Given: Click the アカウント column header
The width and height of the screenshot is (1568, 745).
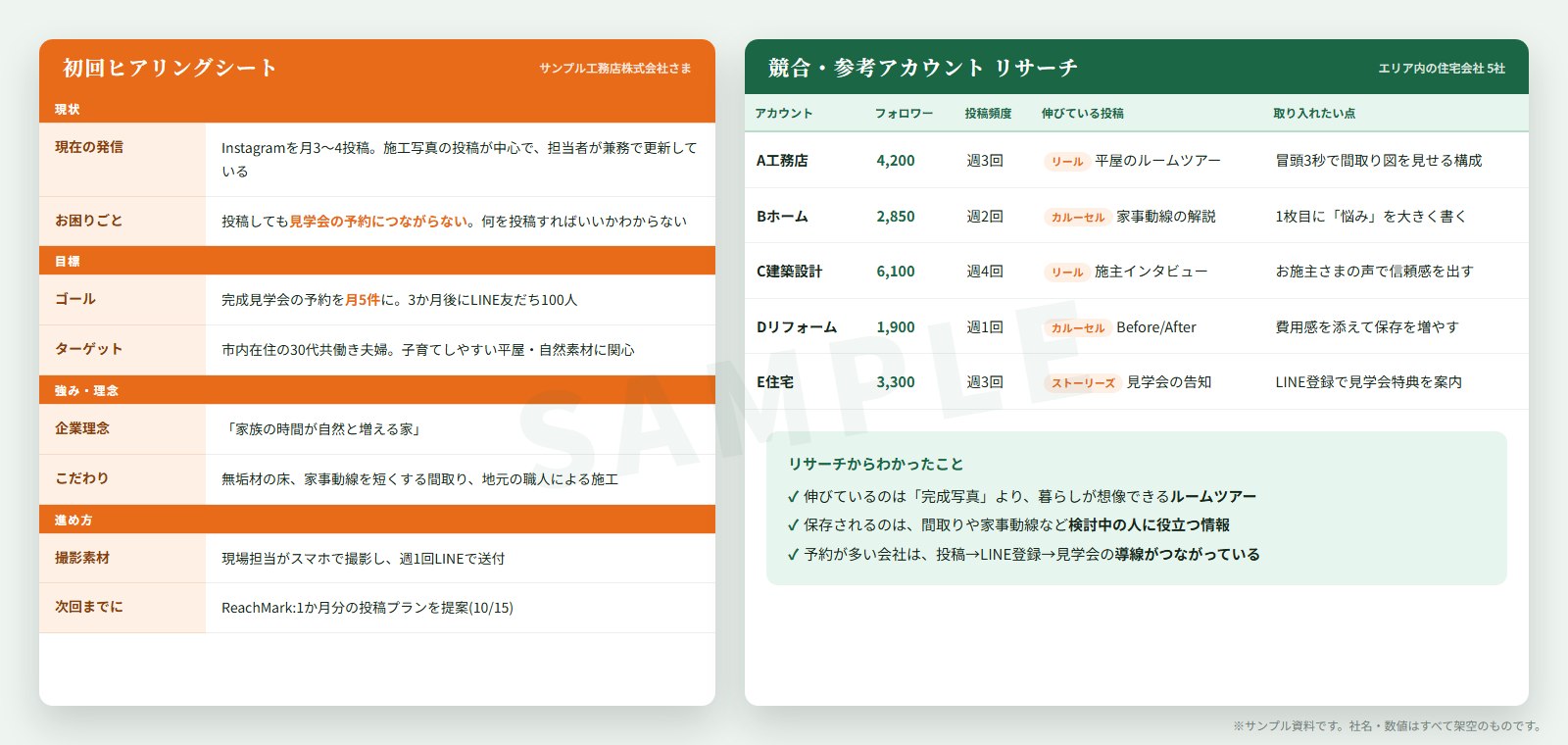Looking at the screenshot, I should point(784,114).
